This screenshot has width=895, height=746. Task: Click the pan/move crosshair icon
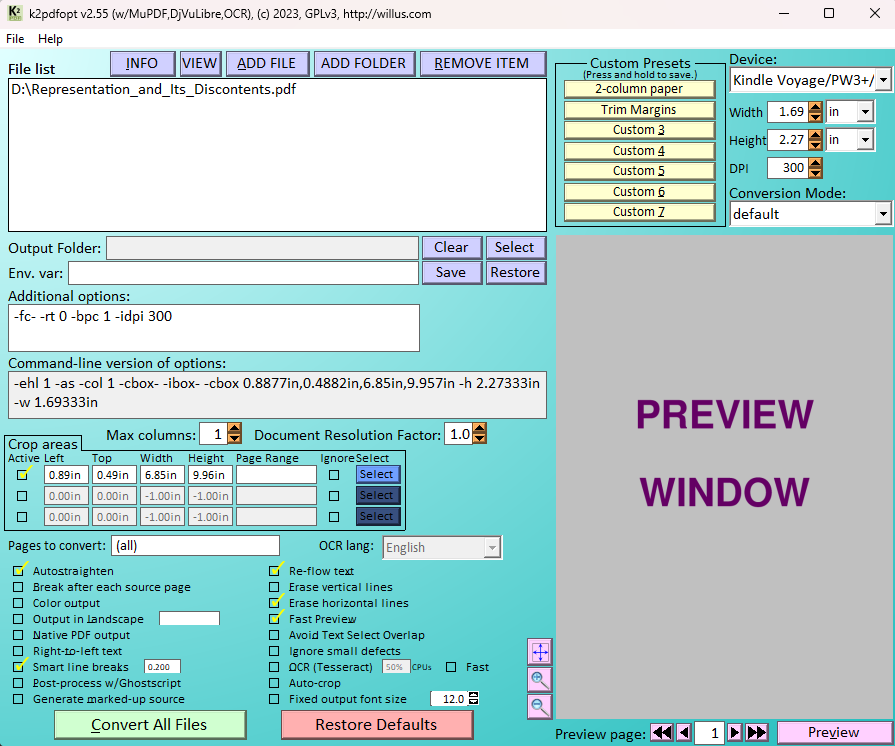pos(539,652)
